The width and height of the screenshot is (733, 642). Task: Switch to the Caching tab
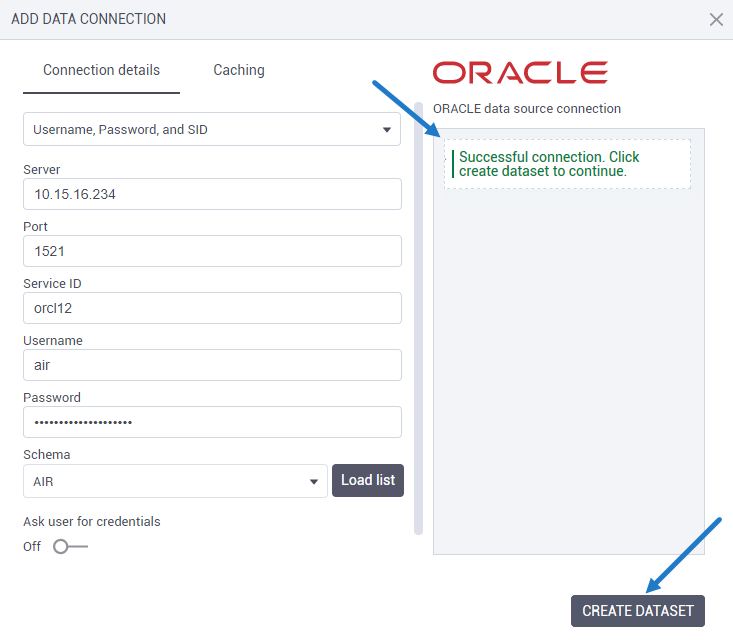pos(239,70)
